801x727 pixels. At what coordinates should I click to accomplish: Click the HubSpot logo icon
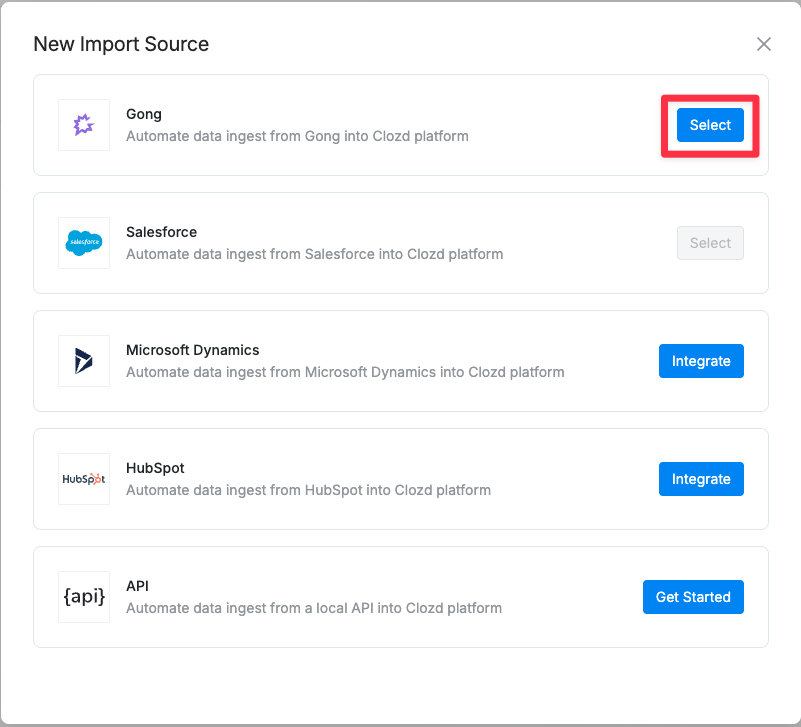click(83, 479)
